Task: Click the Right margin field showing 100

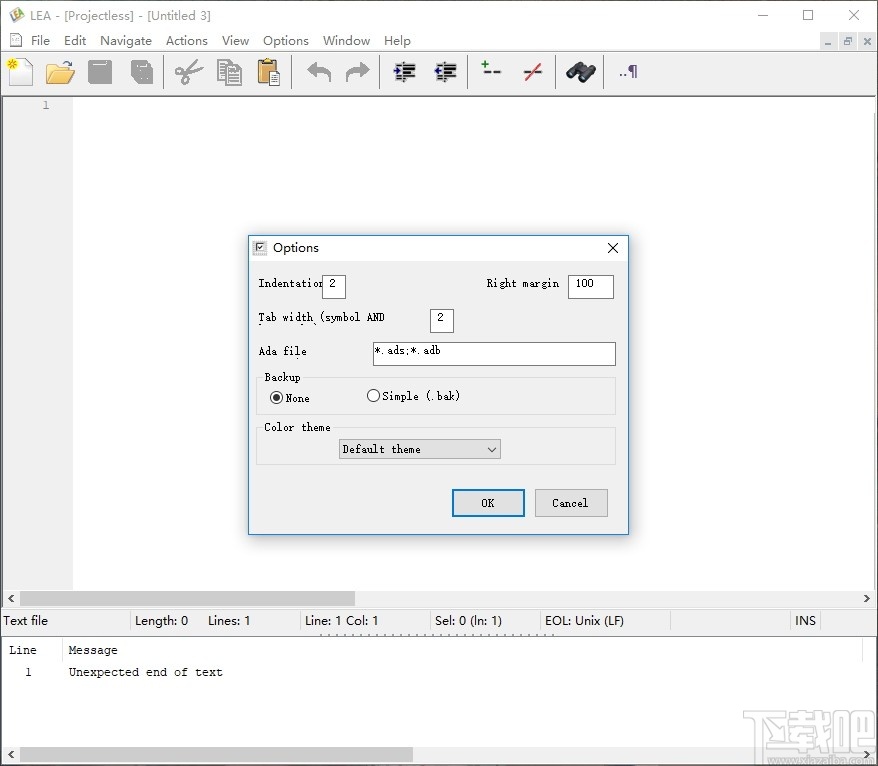Action: click(591, 287)
